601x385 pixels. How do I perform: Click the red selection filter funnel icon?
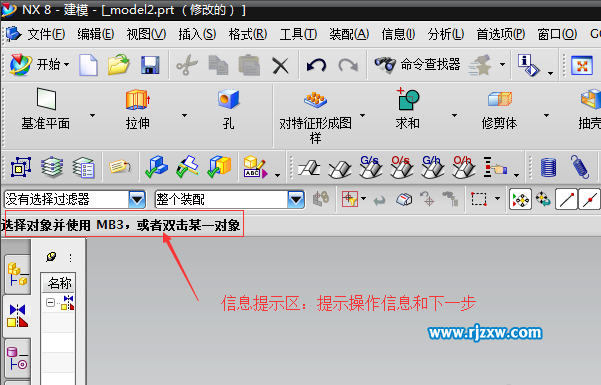pyautogui.click(x=350, y=199)
